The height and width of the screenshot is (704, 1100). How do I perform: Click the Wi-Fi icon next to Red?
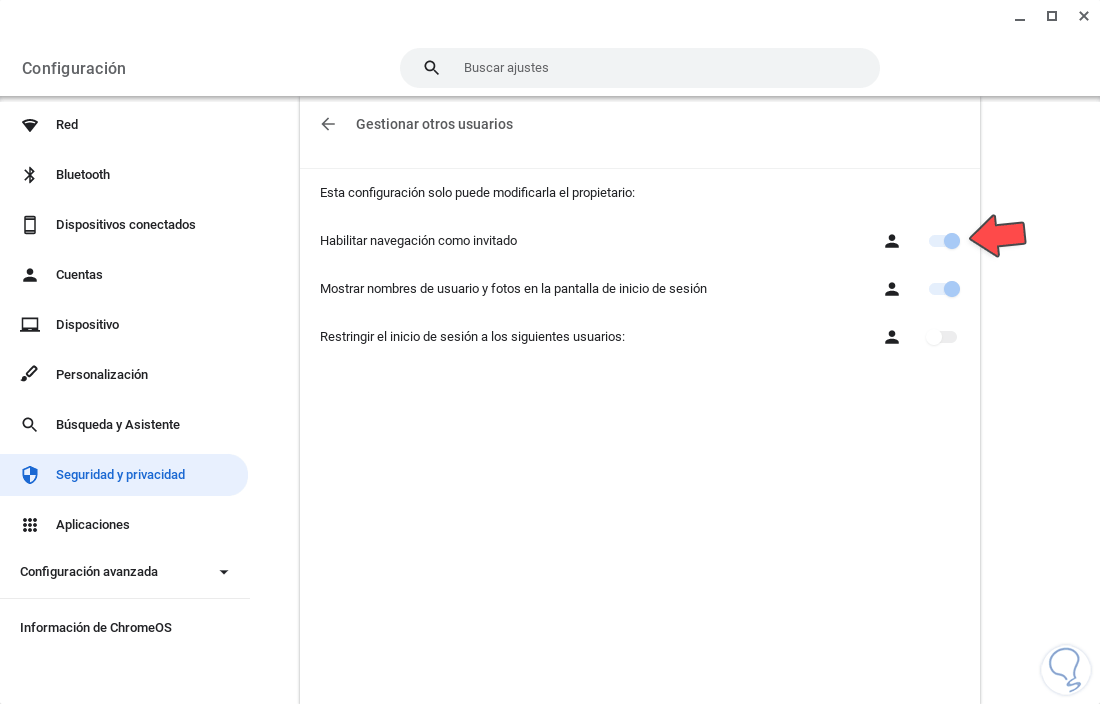pyautogui.click(x=30, y=125)
